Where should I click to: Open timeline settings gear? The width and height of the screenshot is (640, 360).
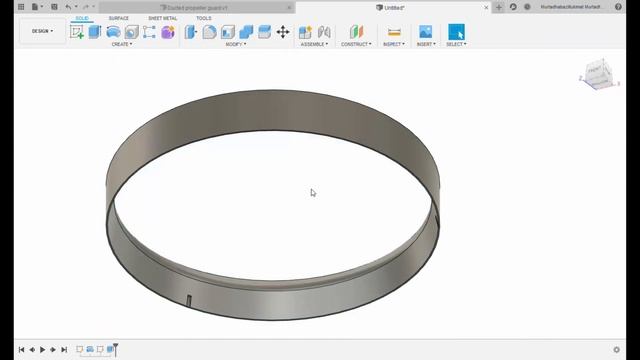click(x=616, y=350)
